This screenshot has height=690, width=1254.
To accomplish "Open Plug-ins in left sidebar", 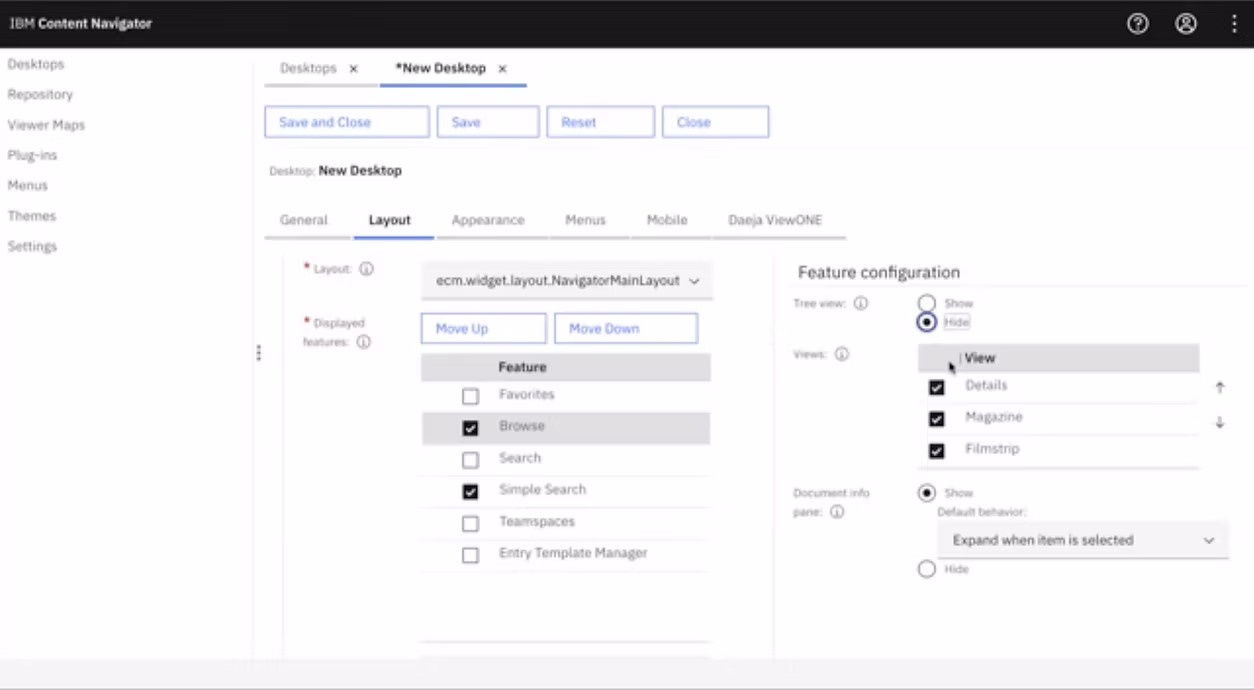I will (32, 155).
